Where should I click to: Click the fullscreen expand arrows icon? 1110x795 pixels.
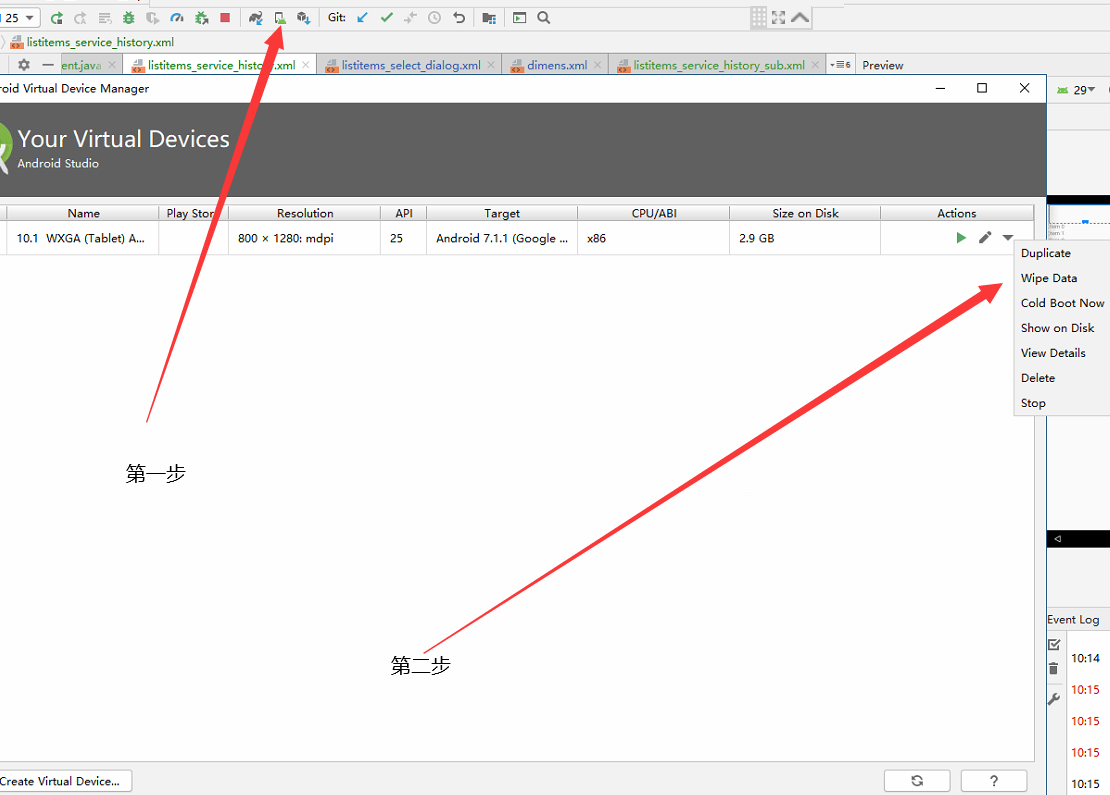[x=779, y=18]
